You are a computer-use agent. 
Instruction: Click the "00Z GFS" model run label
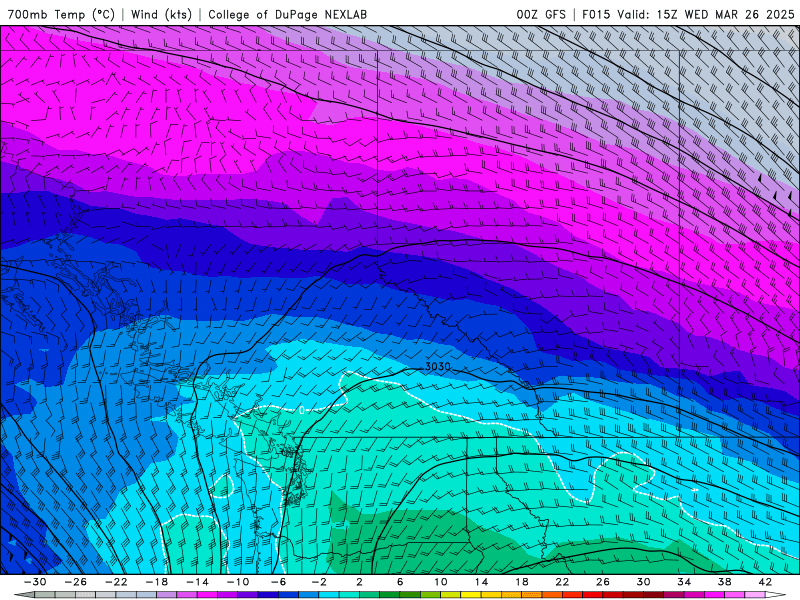coord(541,15)
